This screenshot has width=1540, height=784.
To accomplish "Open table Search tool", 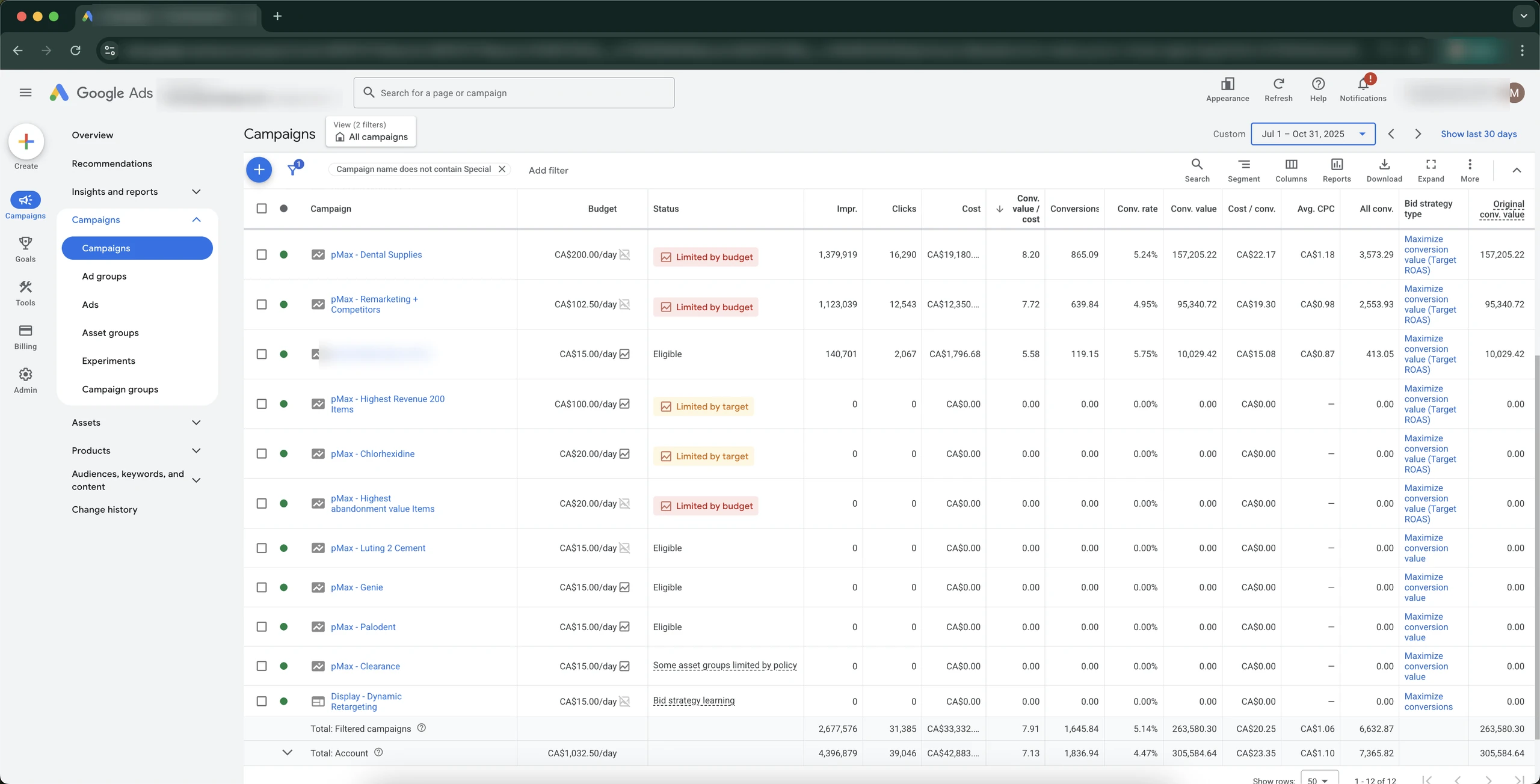I will (x=1197, y=170).
